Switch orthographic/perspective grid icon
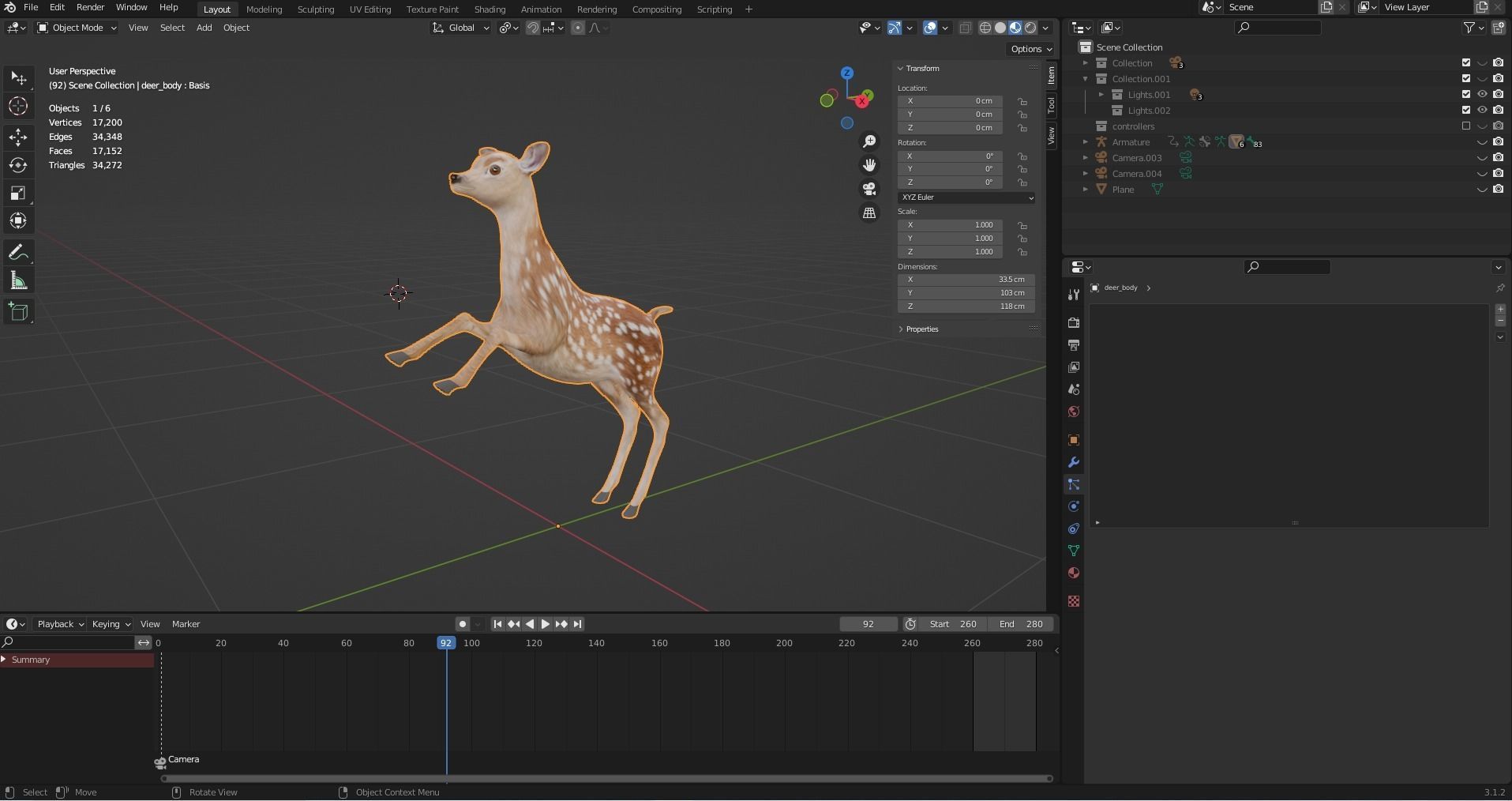Viewport: 1512px width, 801px height. pos(869,212)
